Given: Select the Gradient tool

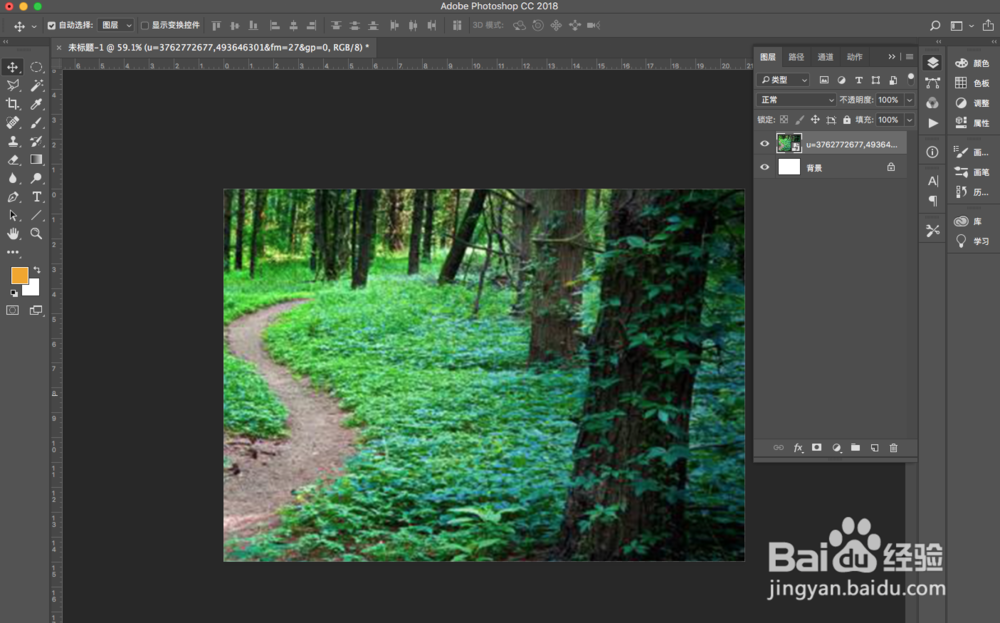Looking at the screenshot, I should point(36,159).
